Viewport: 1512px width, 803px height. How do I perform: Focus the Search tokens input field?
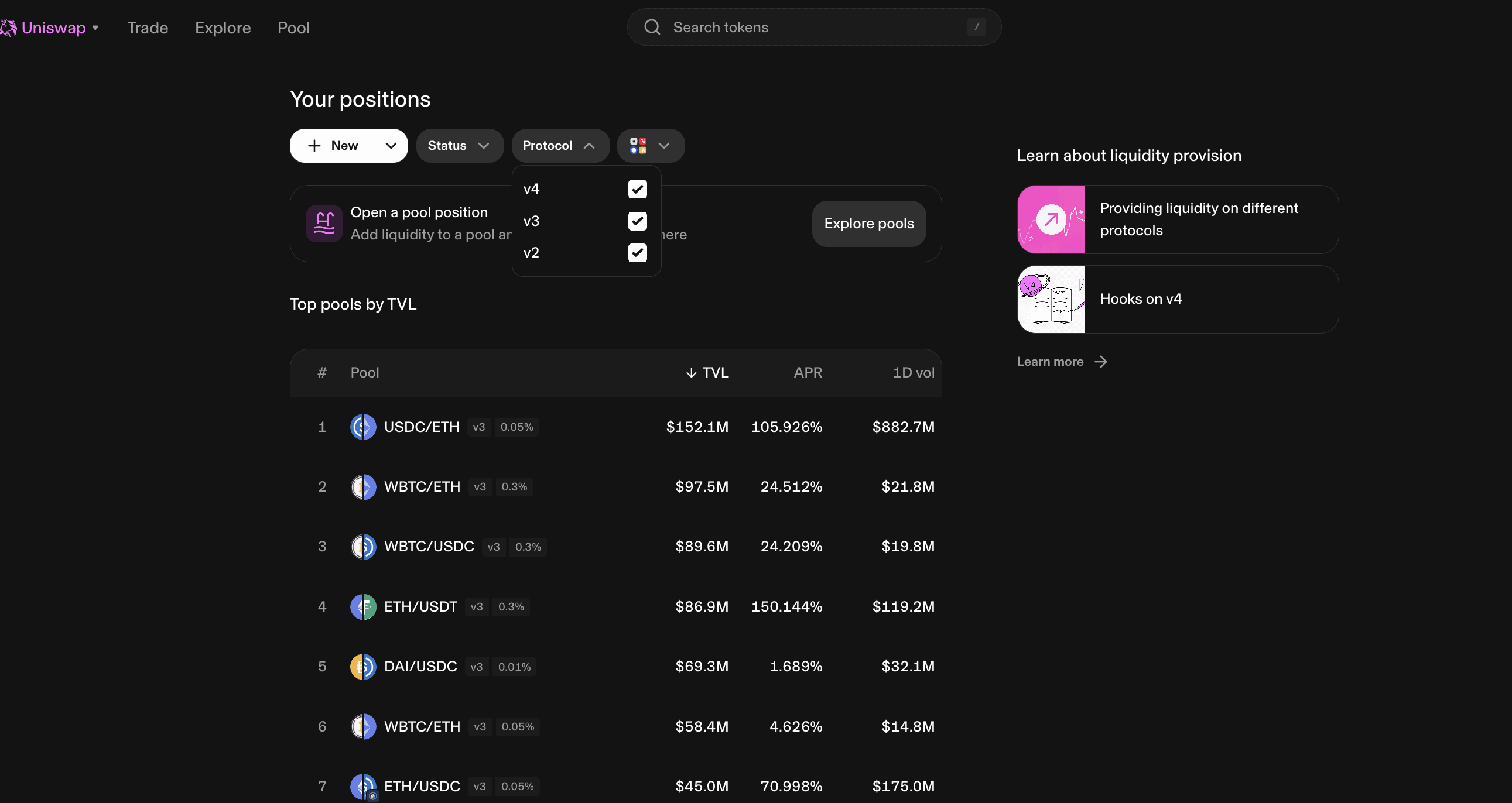click(x=816, y=27)
